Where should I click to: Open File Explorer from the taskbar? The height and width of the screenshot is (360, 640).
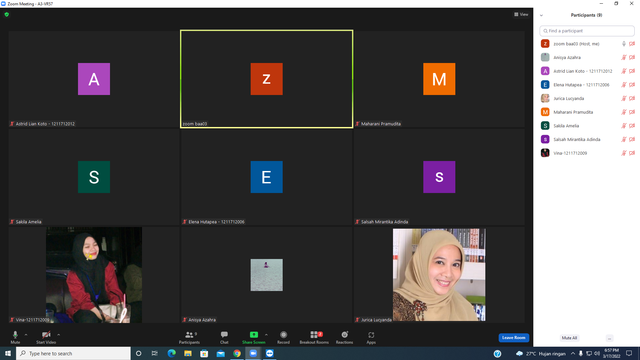pos(188,353)
